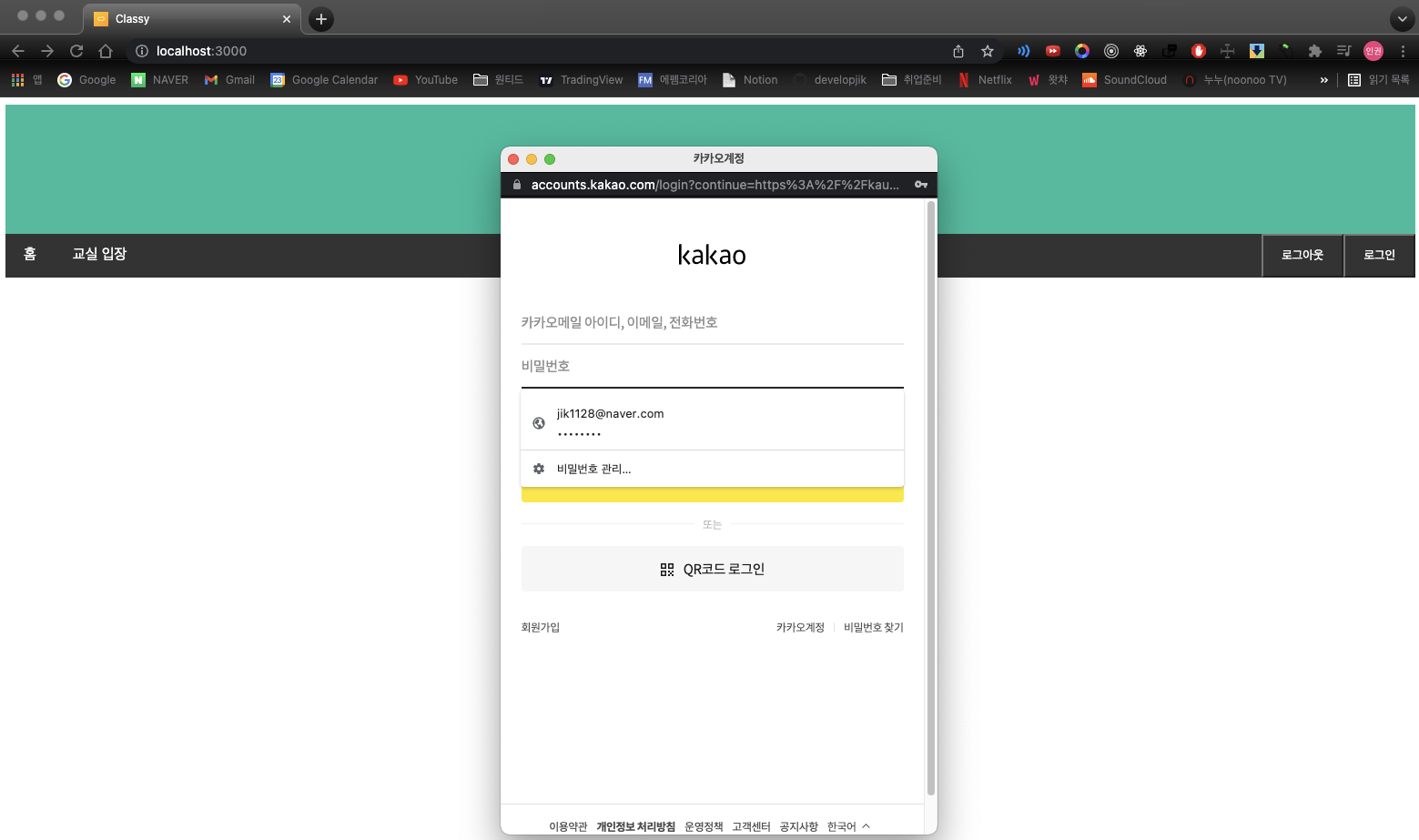Open the Gmail bookmark
This screenshot has height=840, width=1419.
[229, 80]
